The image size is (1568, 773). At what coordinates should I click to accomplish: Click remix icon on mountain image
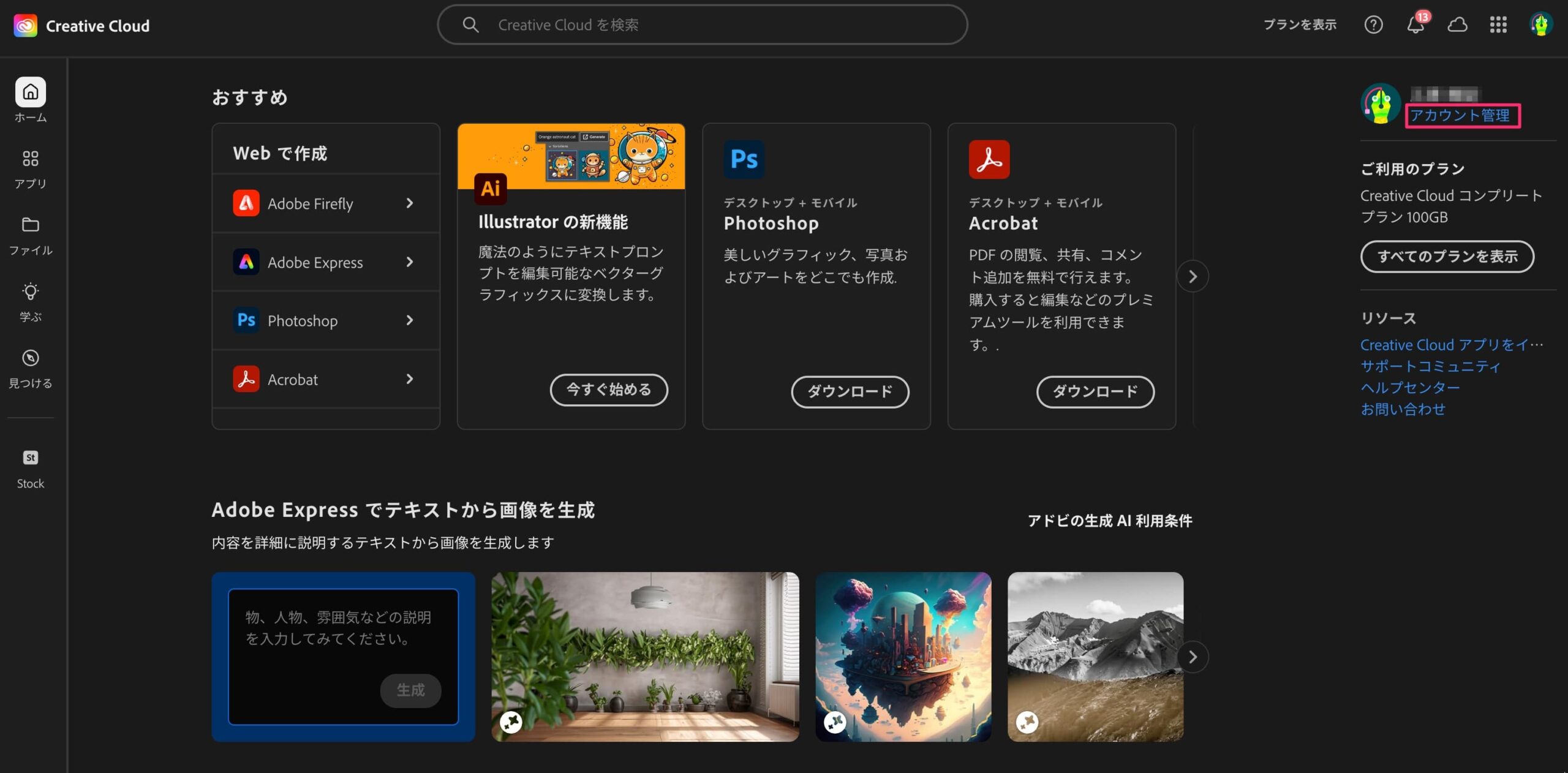(x=1027, y=722)
